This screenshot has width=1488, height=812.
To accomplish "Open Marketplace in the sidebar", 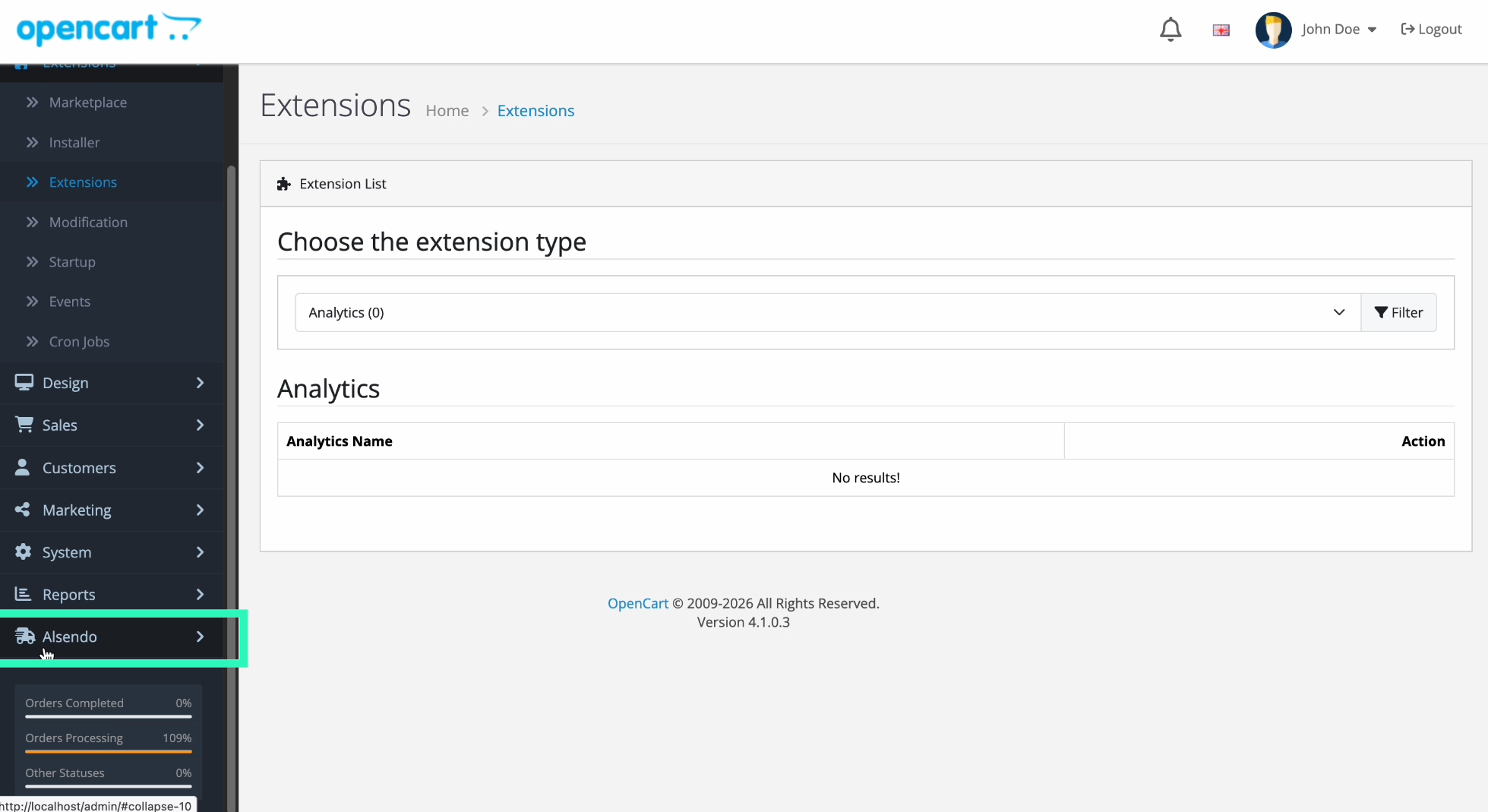I will point(88,103).
